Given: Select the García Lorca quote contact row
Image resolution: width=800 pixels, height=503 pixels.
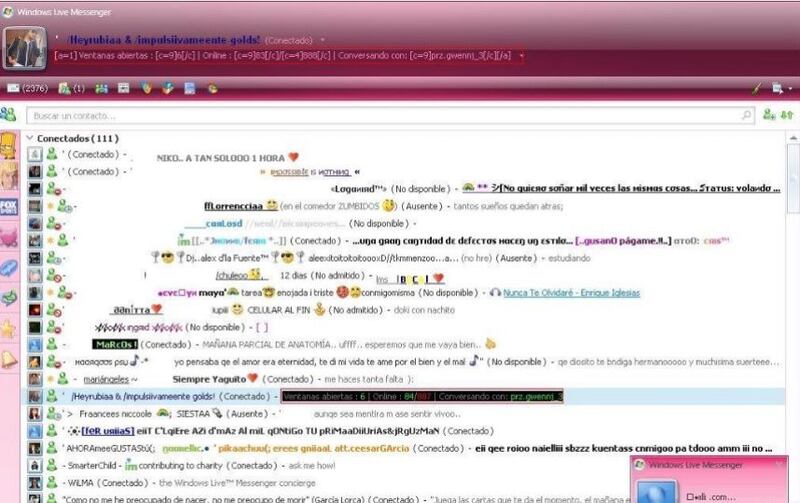Looking at the screenshot, I should pyautogui.click(x=327, y=498).
